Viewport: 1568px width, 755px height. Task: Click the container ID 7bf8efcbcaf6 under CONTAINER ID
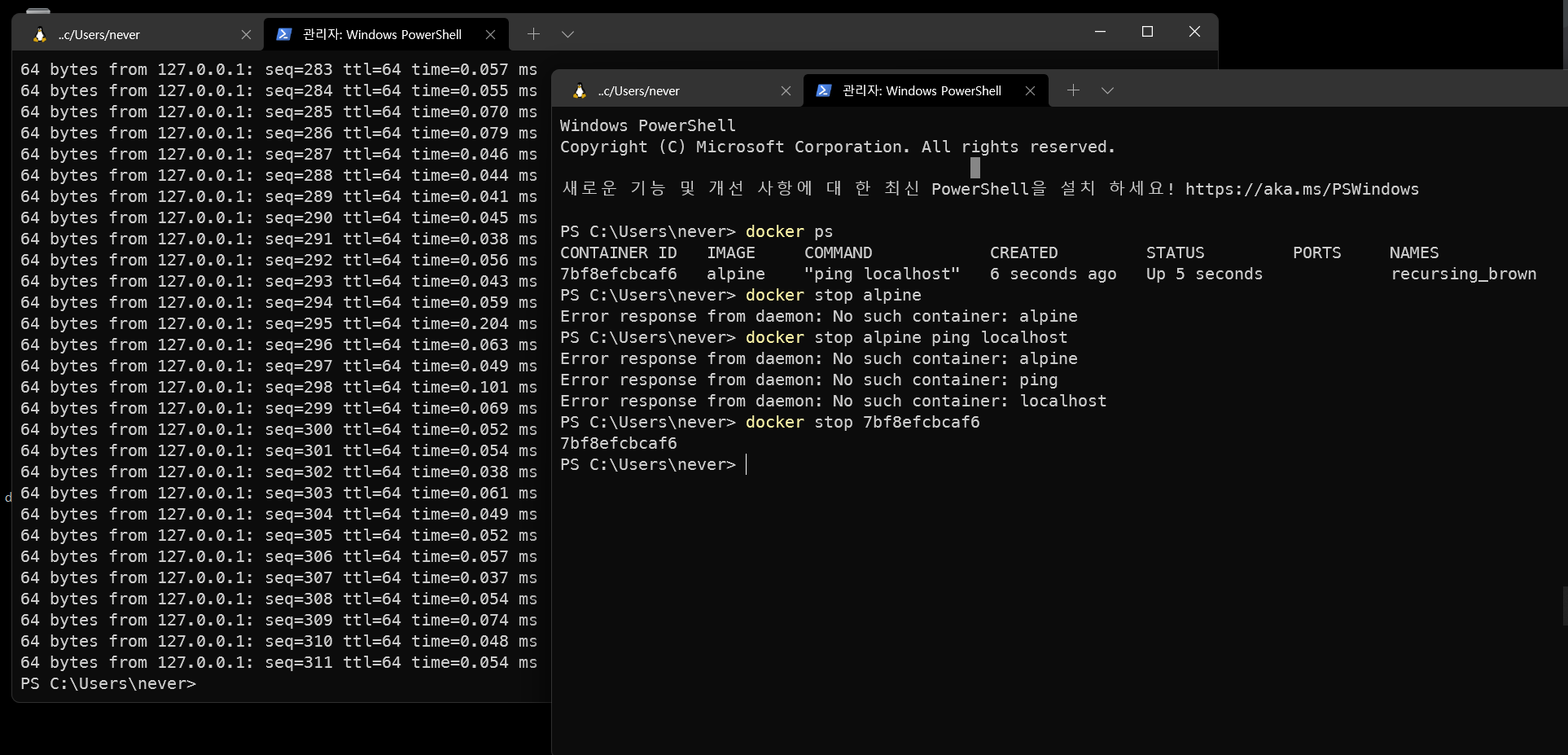click(619, 274)
